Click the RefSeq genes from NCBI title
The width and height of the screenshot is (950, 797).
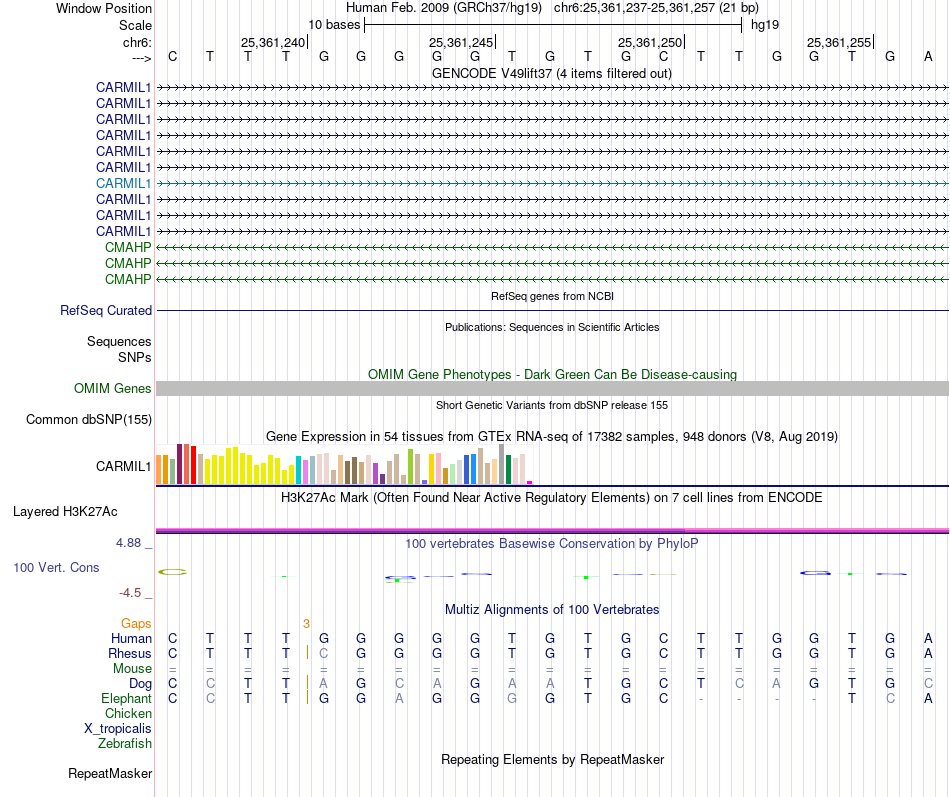552,296
